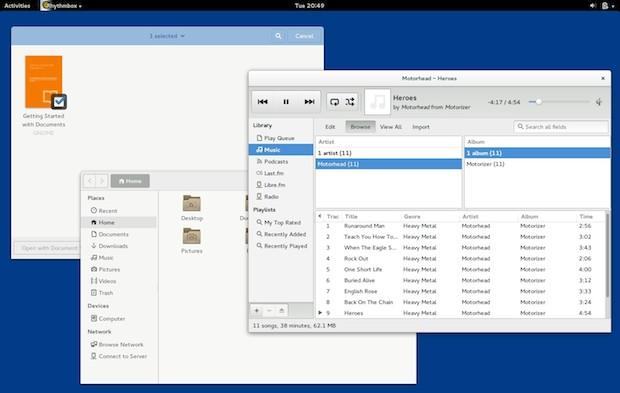
Task: Click the eject button below sidebar
Action: coord(282,311)
